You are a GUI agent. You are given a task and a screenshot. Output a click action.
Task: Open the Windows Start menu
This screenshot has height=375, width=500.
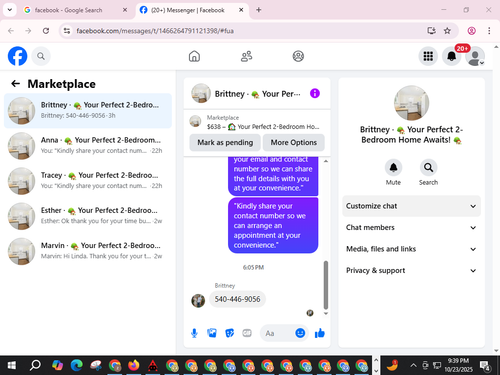pos(12,365)
